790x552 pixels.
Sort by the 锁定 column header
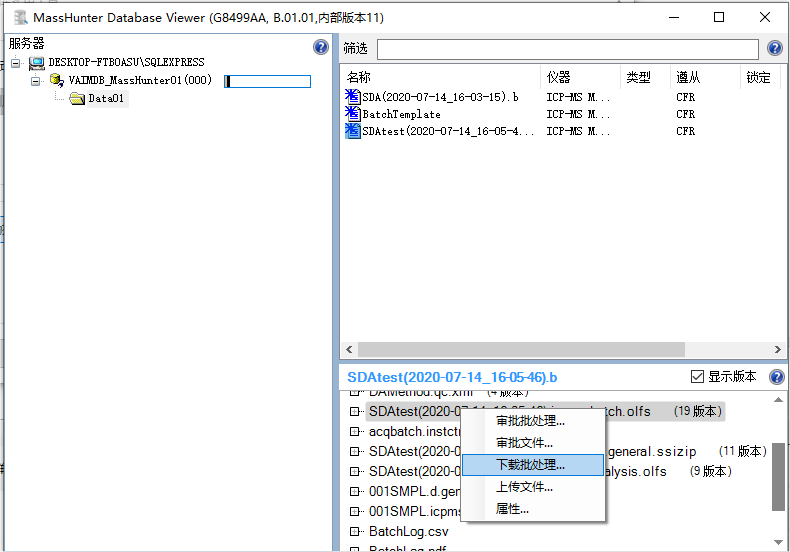point(760,77)
